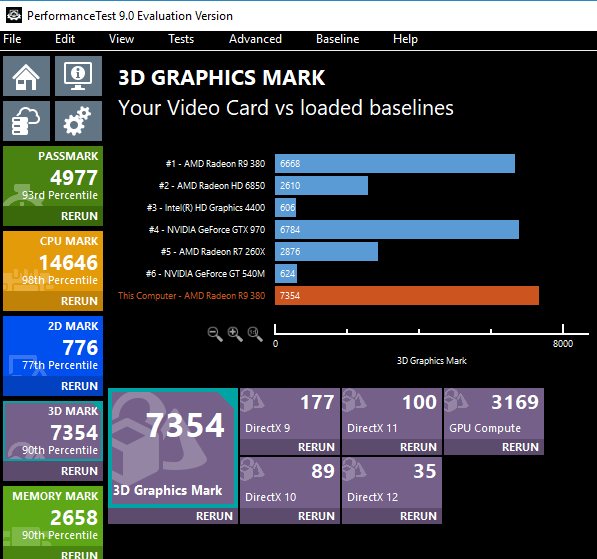Viewport: 597px width, 559px height.
Task: Open the File menu
Action: [12, 39]
